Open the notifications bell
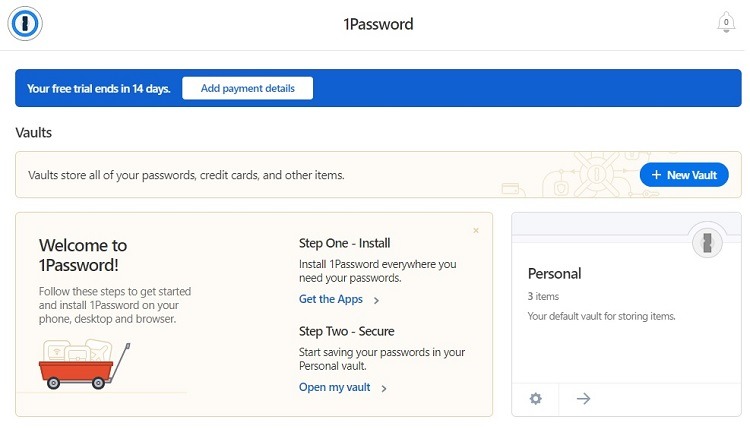750x429 pixels. [x=726, y=22]
